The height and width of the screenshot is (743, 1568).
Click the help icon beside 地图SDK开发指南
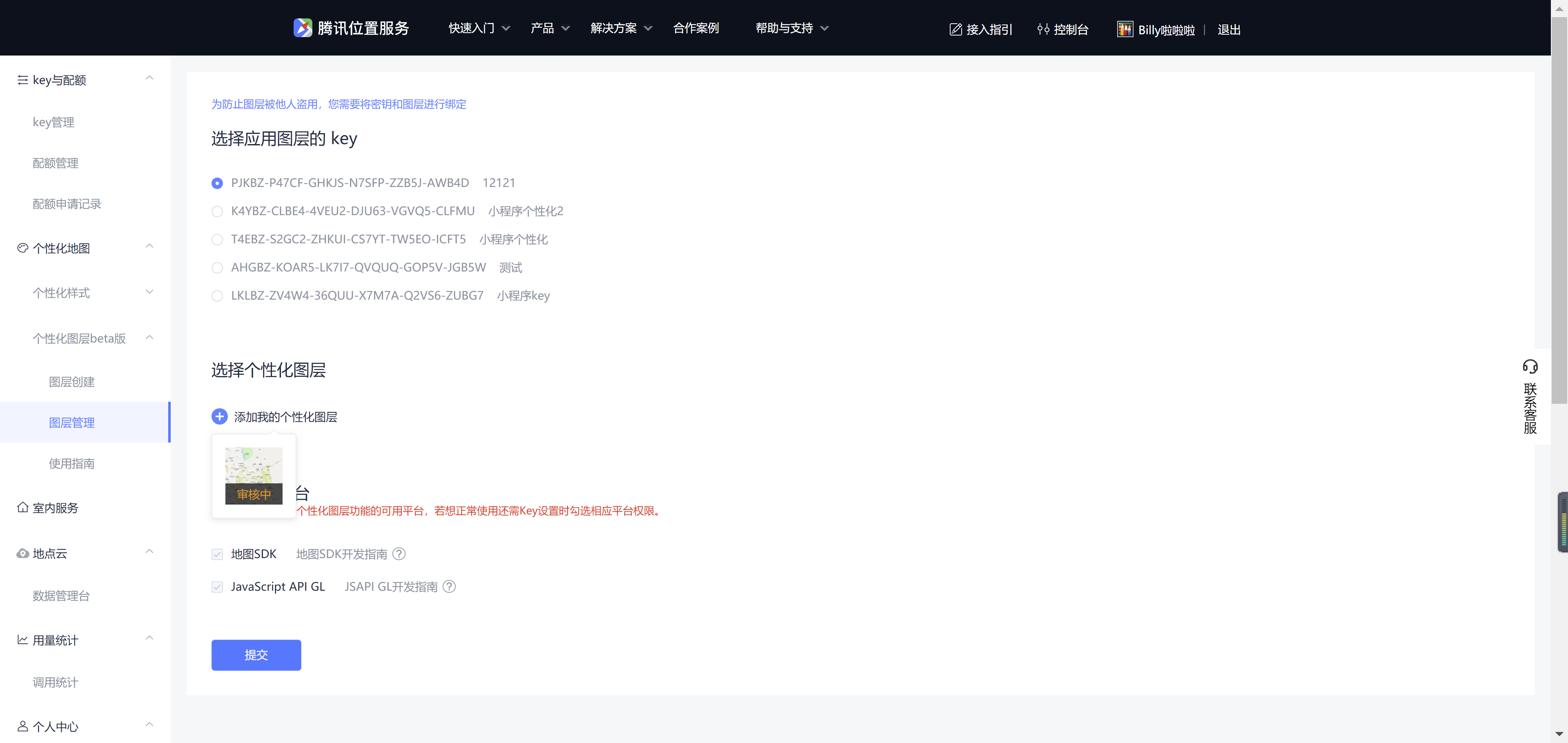point(399,554)
